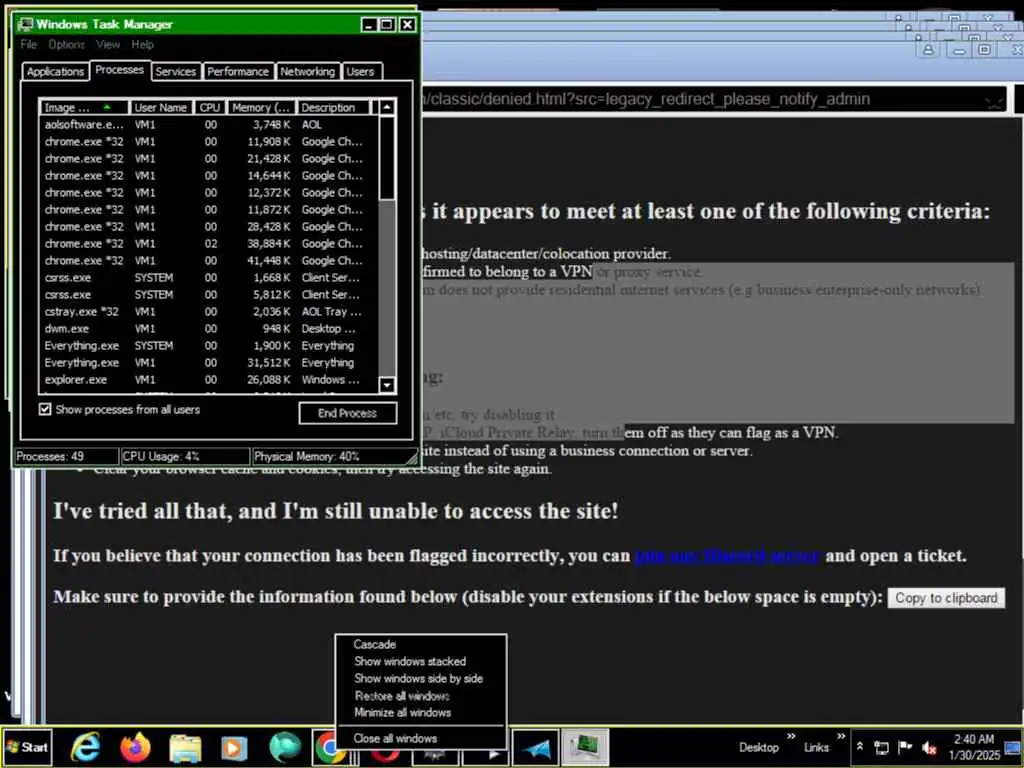The width and height of the screenshot is (1024, 768).
Task: Click the Start button
Action: [x=27, y=747]
